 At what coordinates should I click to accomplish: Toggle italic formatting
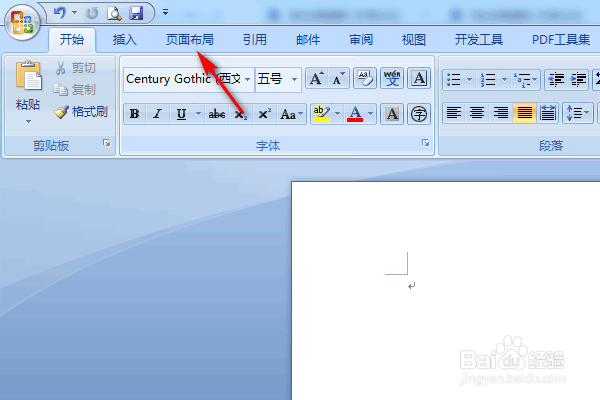coord(157,114)
